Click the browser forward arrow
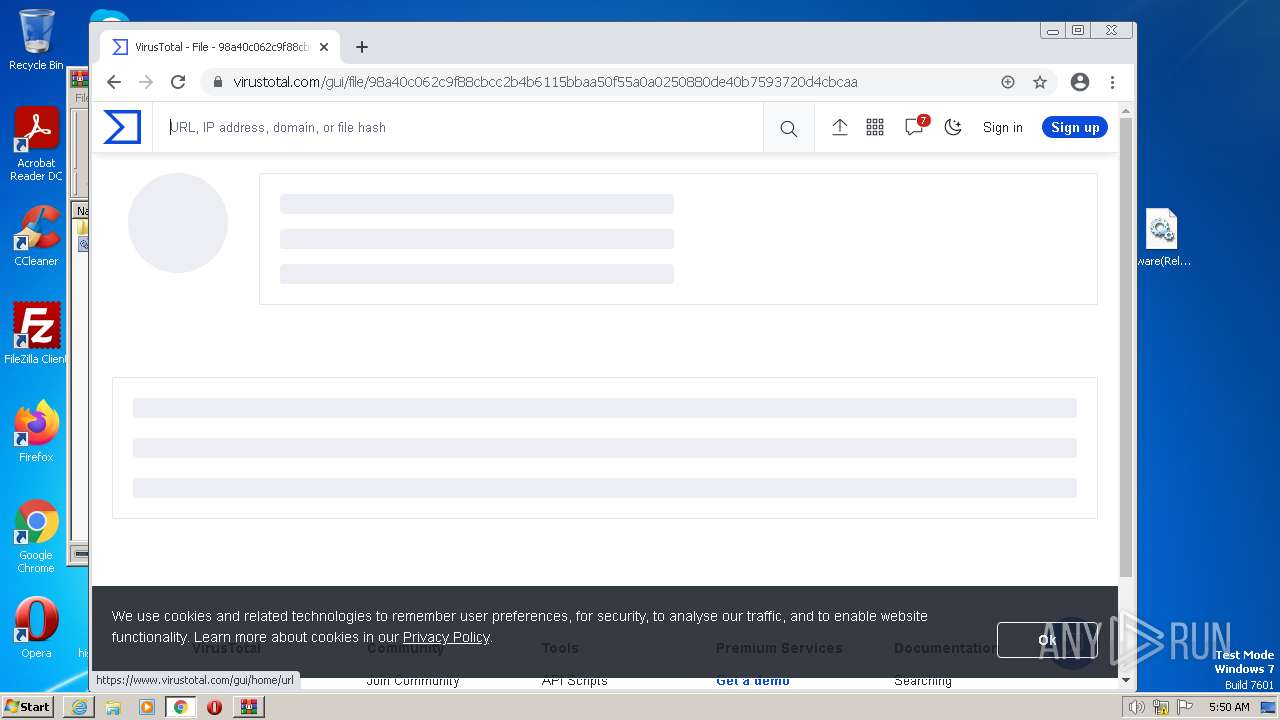Viewport: 1280px width, 720px height. point(146,82)
